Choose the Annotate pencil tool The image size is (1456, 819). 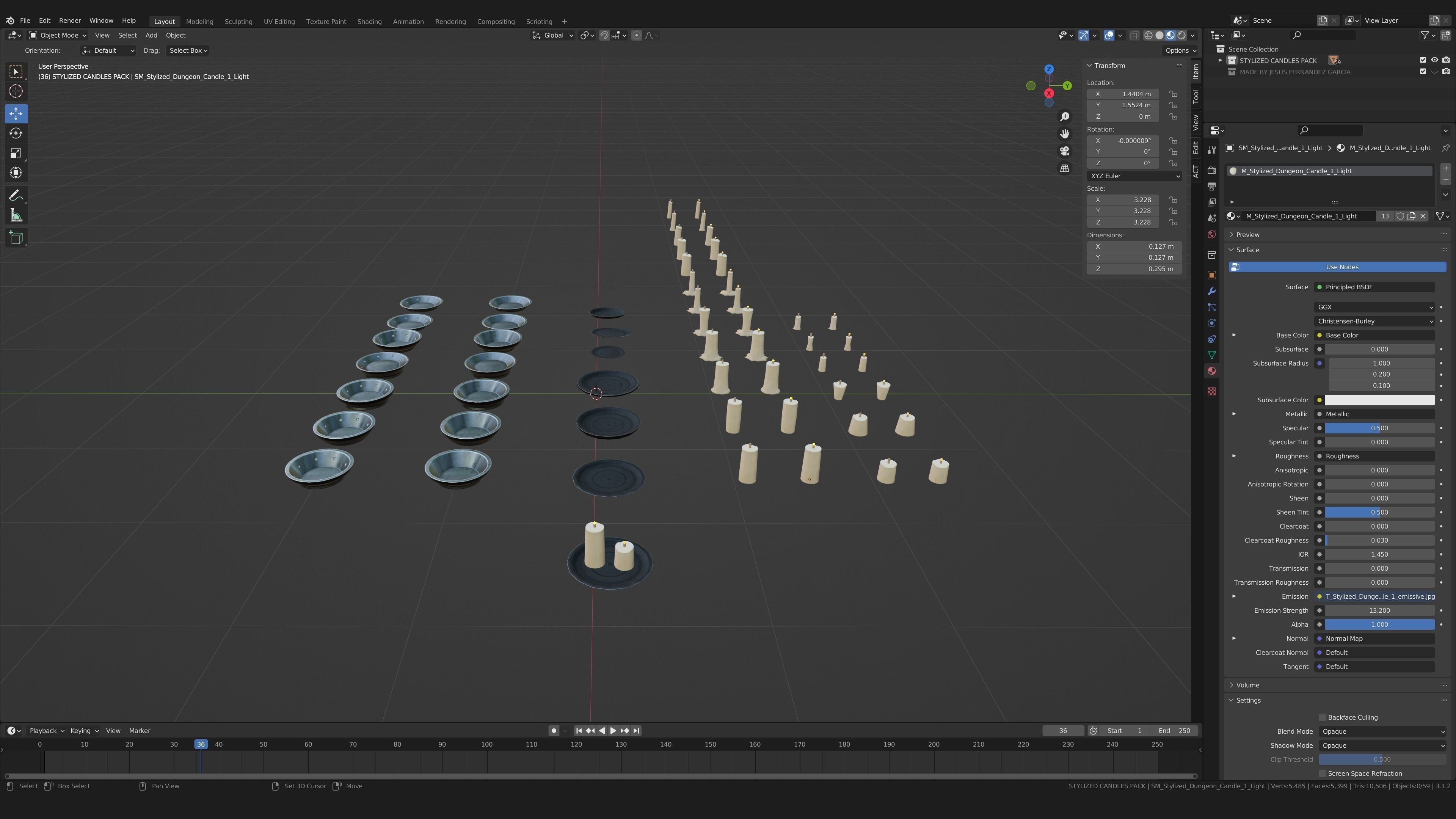click(16, 196)
